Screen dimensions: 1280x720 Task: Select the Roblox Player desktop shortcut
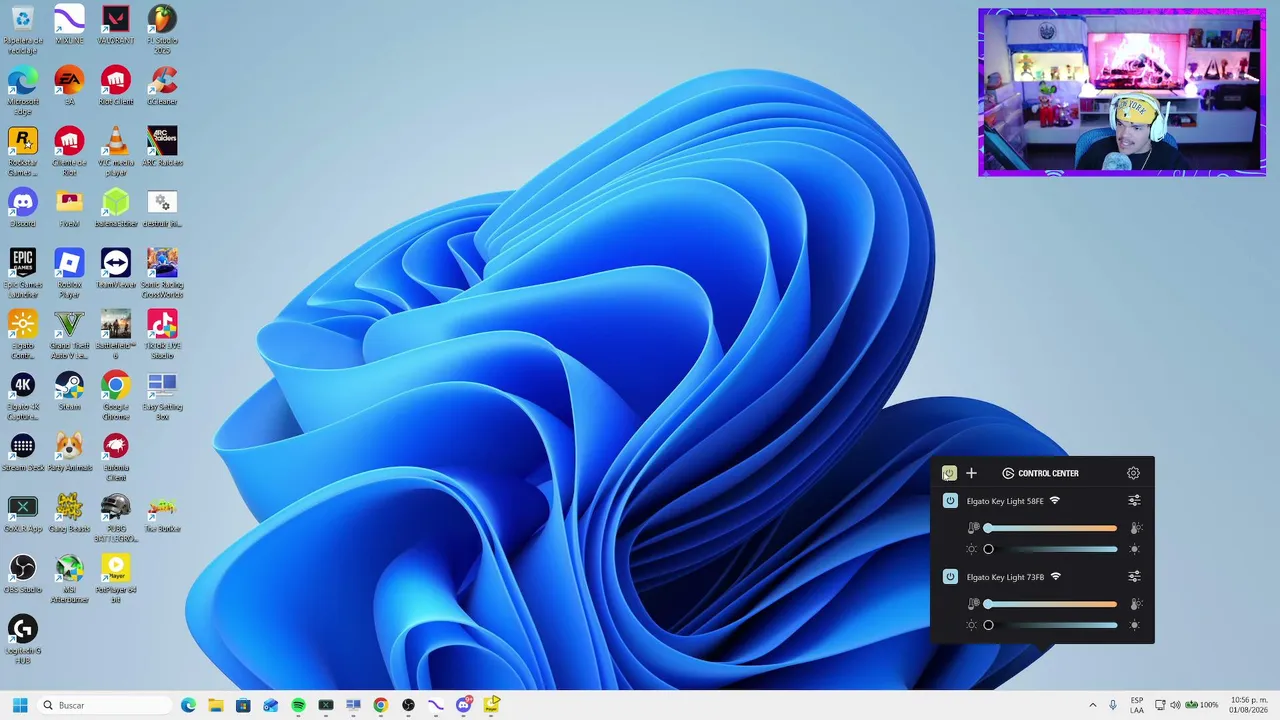69,274
